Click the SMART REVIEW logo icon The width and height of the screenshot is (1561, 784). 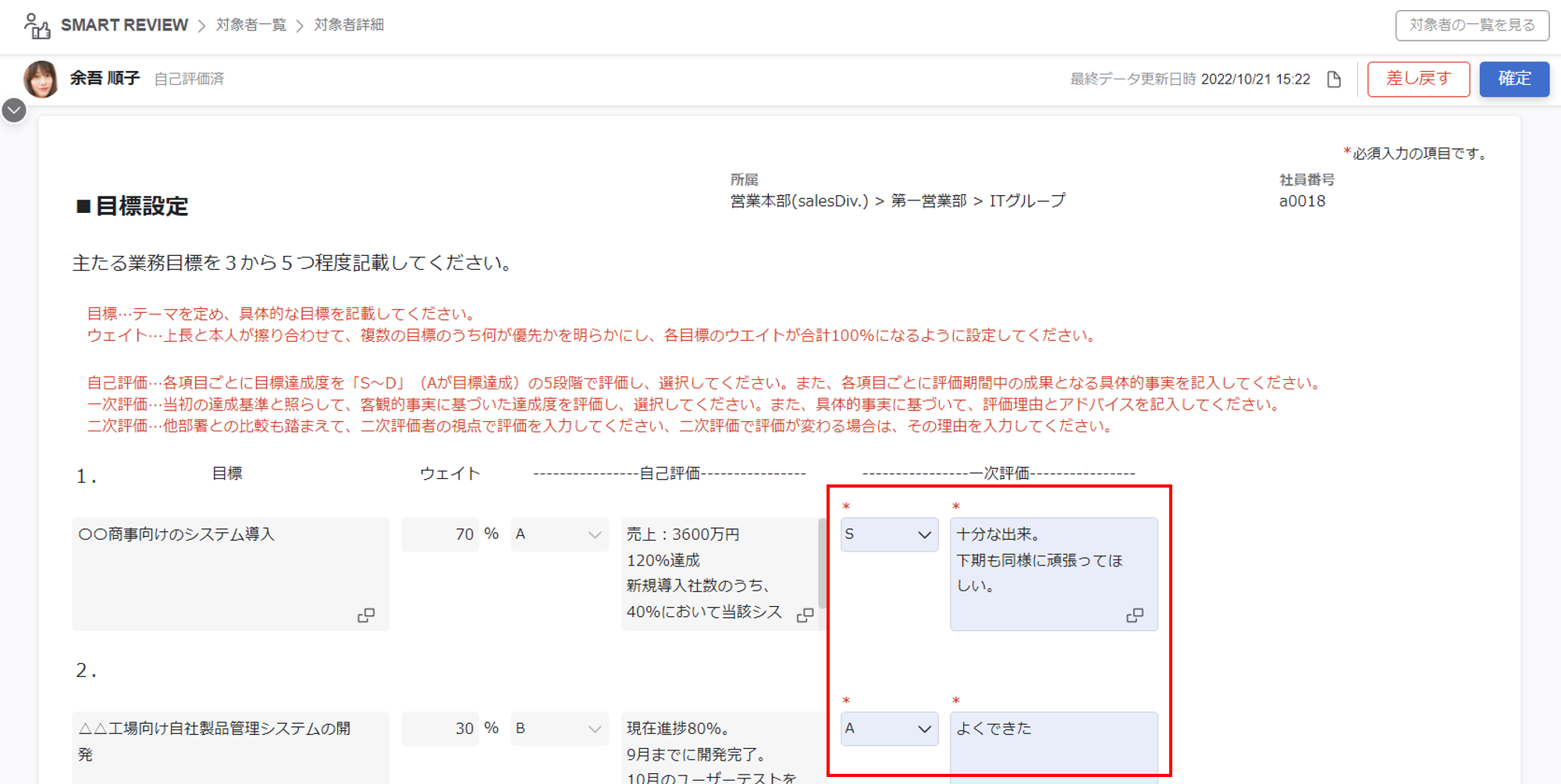37,26
